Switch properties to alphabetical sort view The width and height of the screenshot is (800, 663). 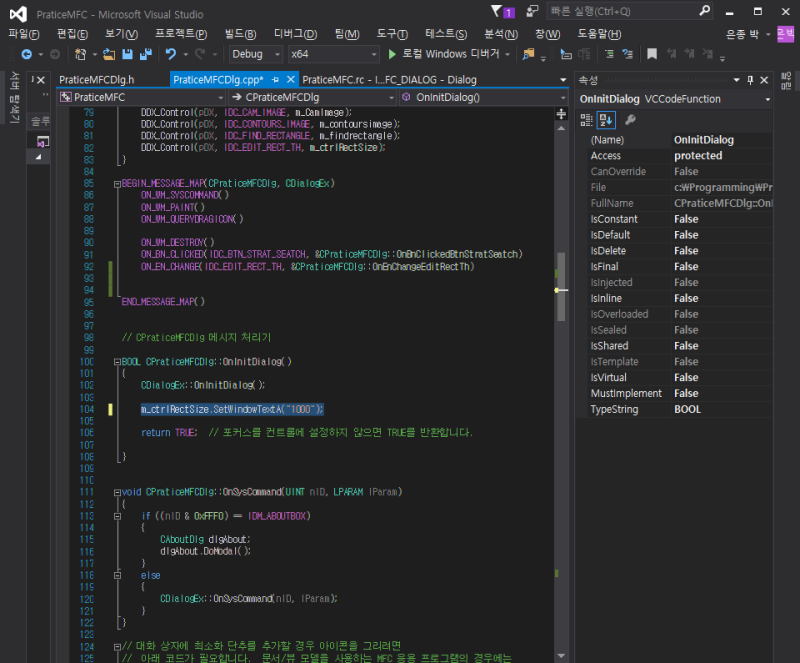tap(606, 120)
